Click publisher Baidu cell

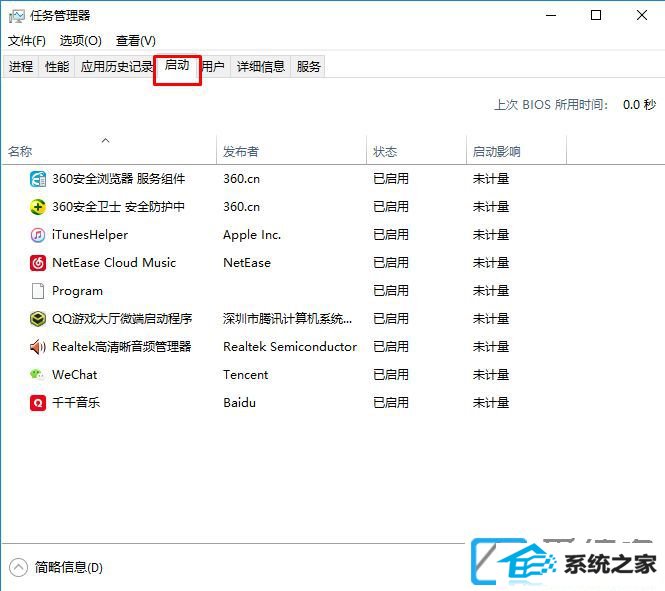pos(240,403)
